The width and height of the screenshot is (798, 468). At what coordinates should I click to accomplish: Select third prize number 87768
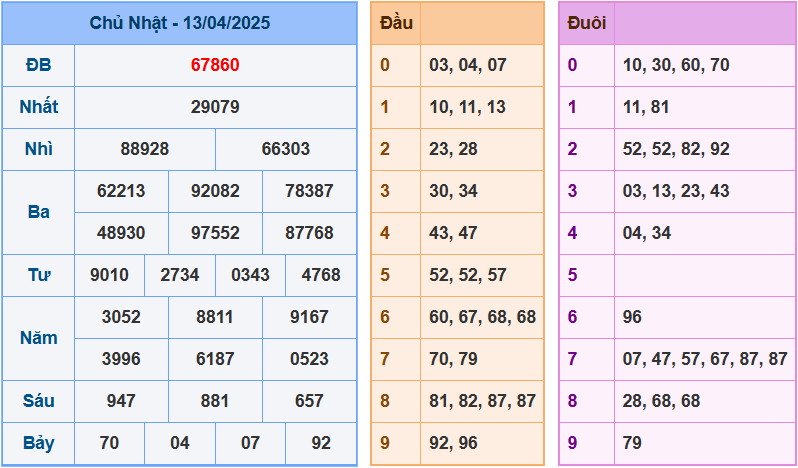point(309,233)
